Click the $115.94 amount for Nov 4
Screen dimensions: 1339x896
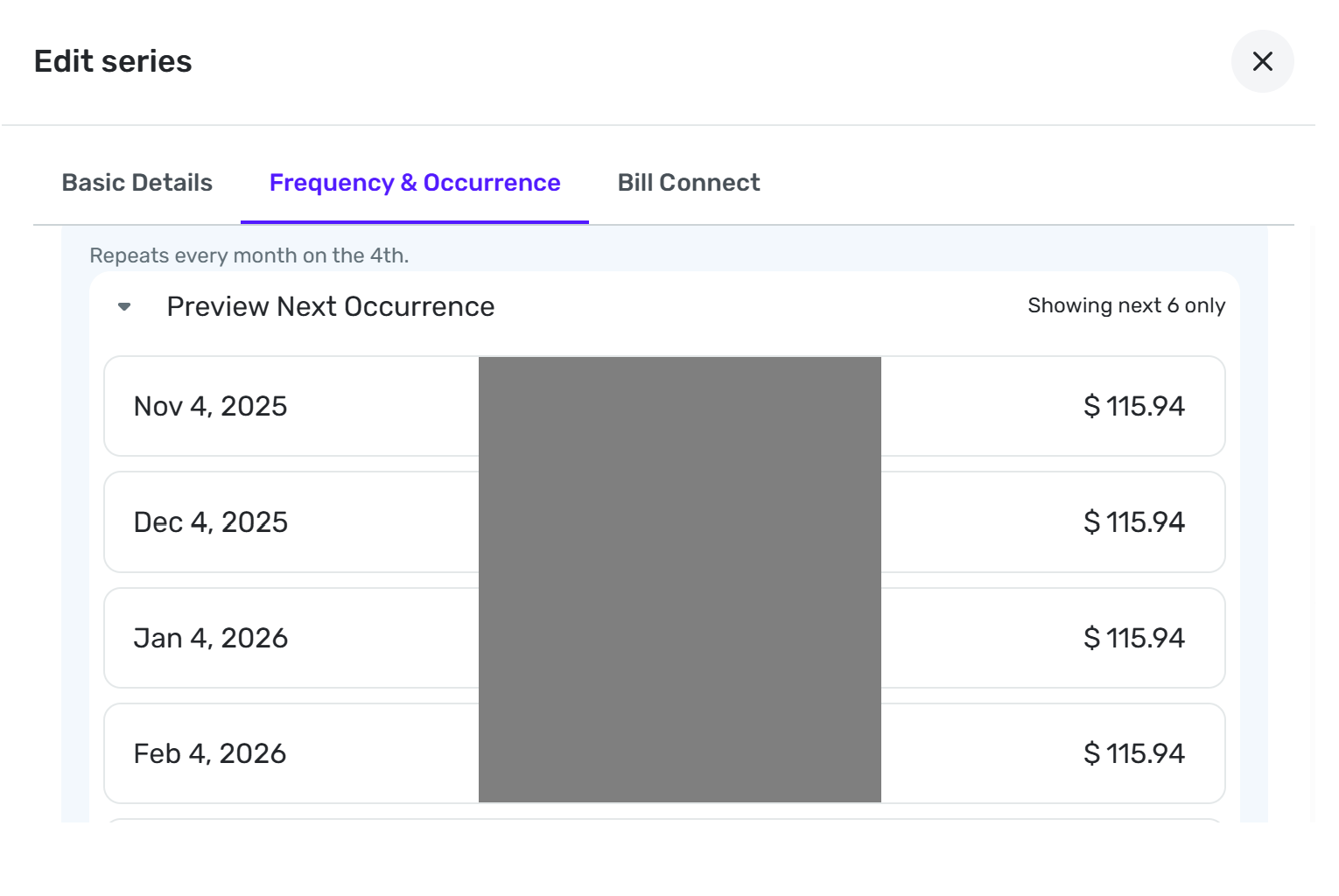[1134, 406]
